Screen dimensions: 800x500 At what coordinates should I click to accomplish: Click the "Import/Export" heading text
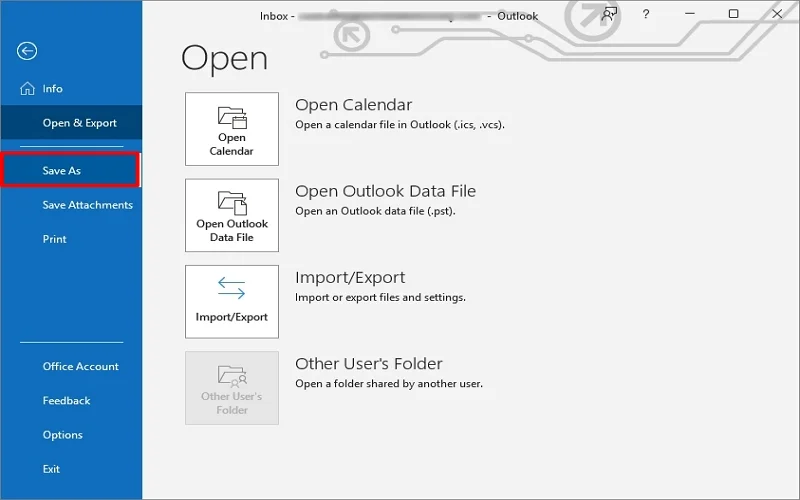350,278
